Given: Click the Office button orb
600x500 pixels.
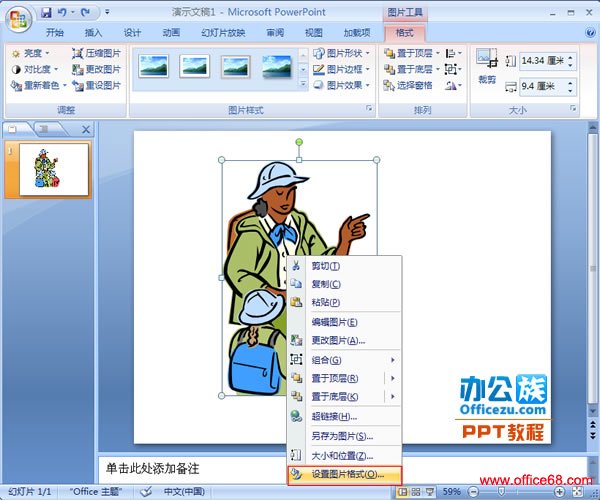Looking at the screenshot, I should (18, 20).
